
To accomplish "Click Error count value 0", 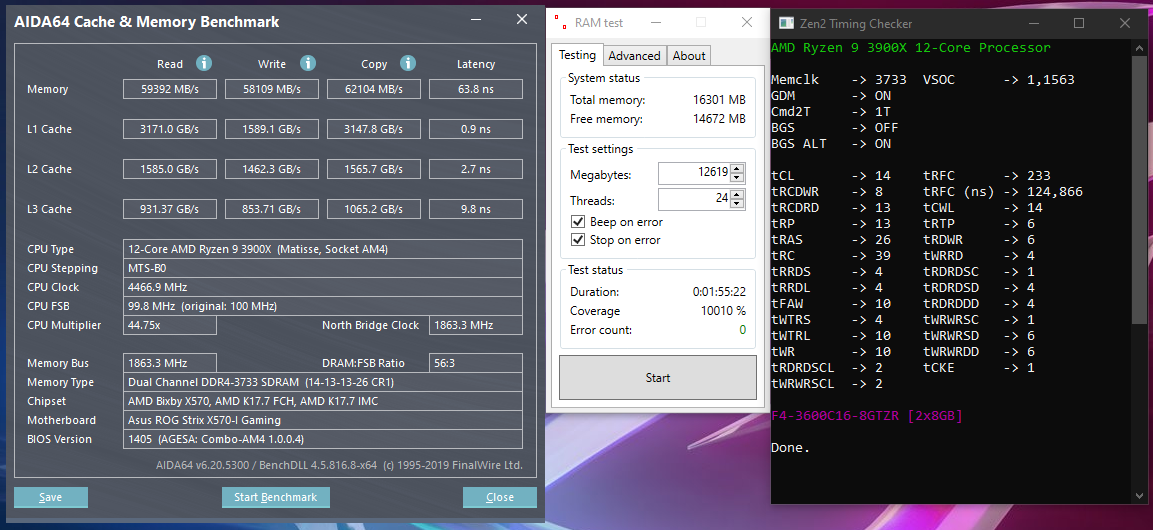I will [x=743, y=330].
